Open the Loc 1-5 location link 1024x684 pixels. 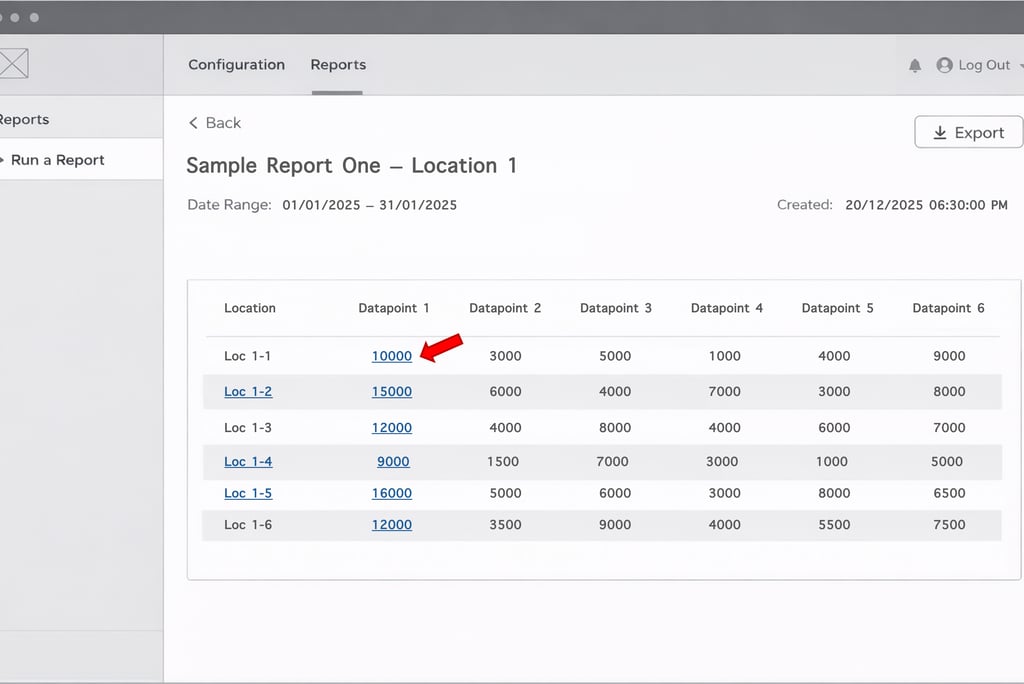[248, 493]
